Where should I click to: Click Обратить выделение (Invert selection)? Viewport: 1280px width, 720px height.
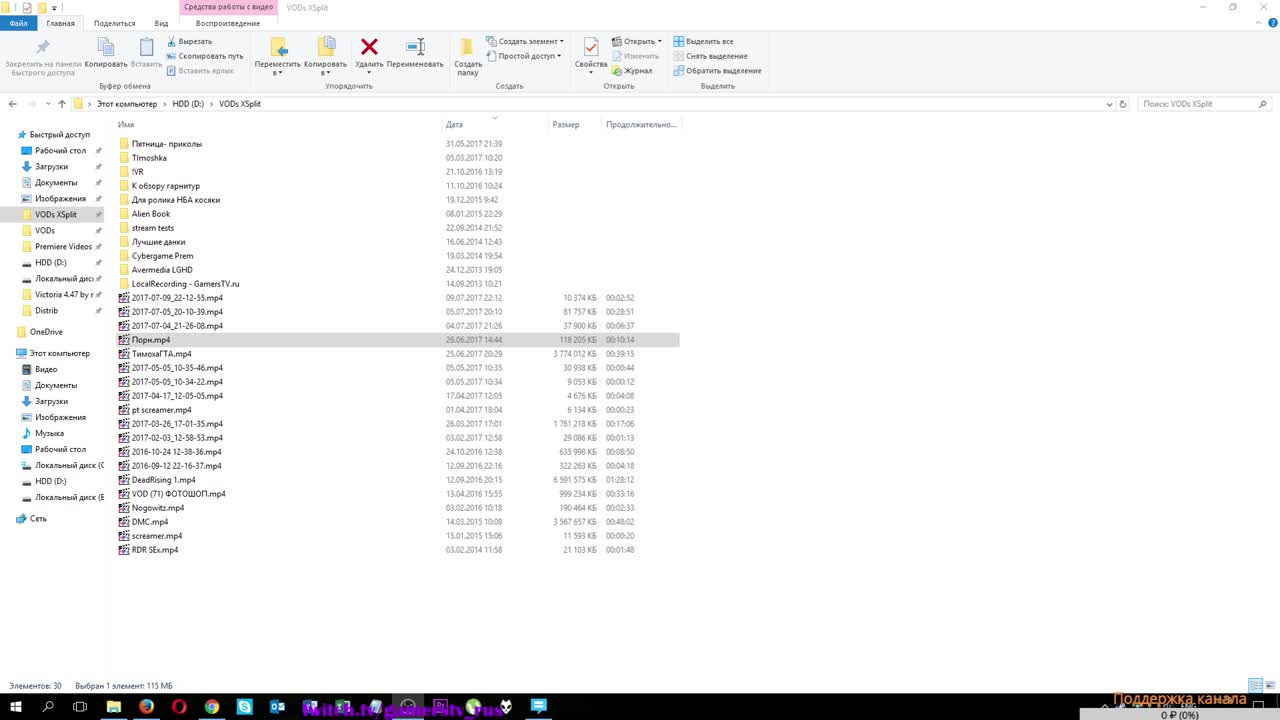(x=717, y=71)
